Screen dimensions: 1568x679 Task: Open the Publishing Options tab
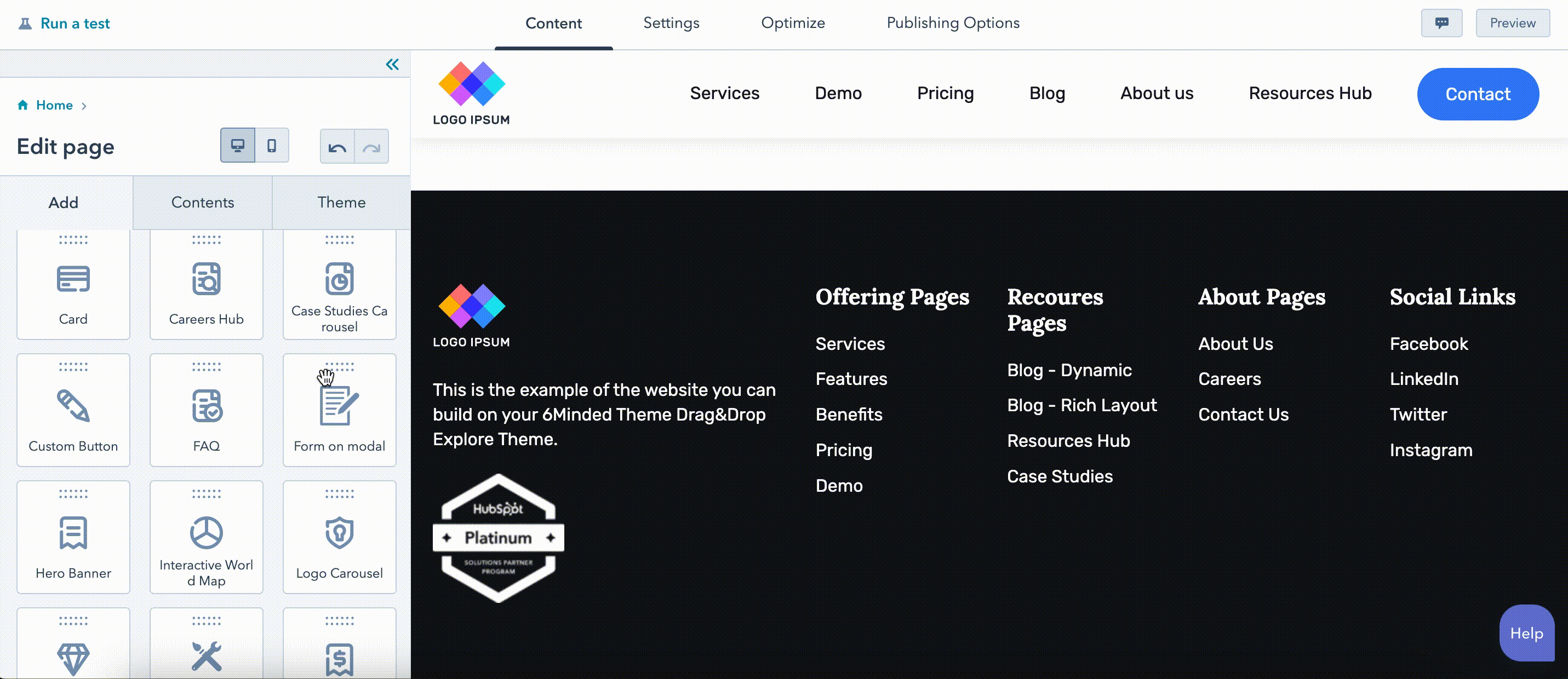click(953, 23)
